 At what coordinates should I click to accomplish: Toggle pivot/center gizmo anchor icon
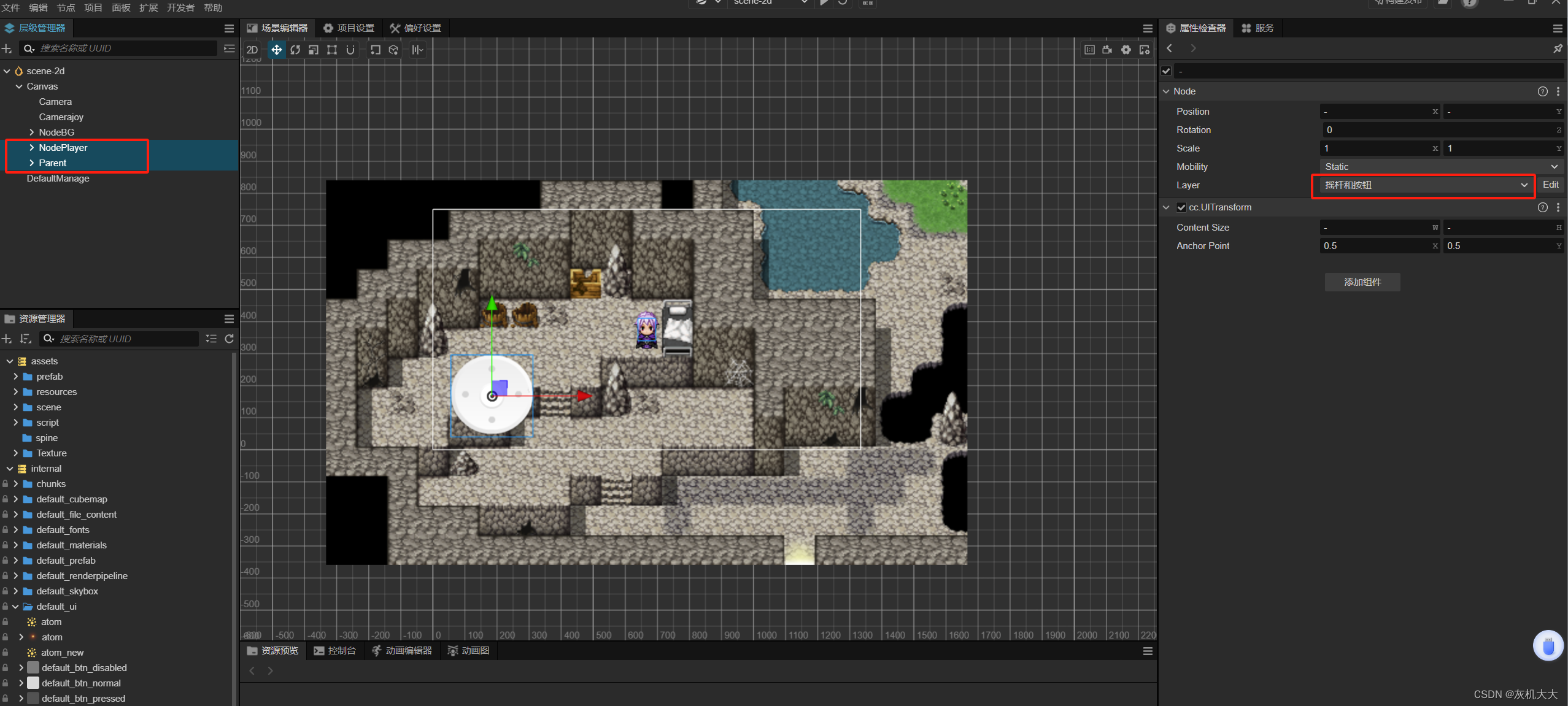click(x=376, y=50)
